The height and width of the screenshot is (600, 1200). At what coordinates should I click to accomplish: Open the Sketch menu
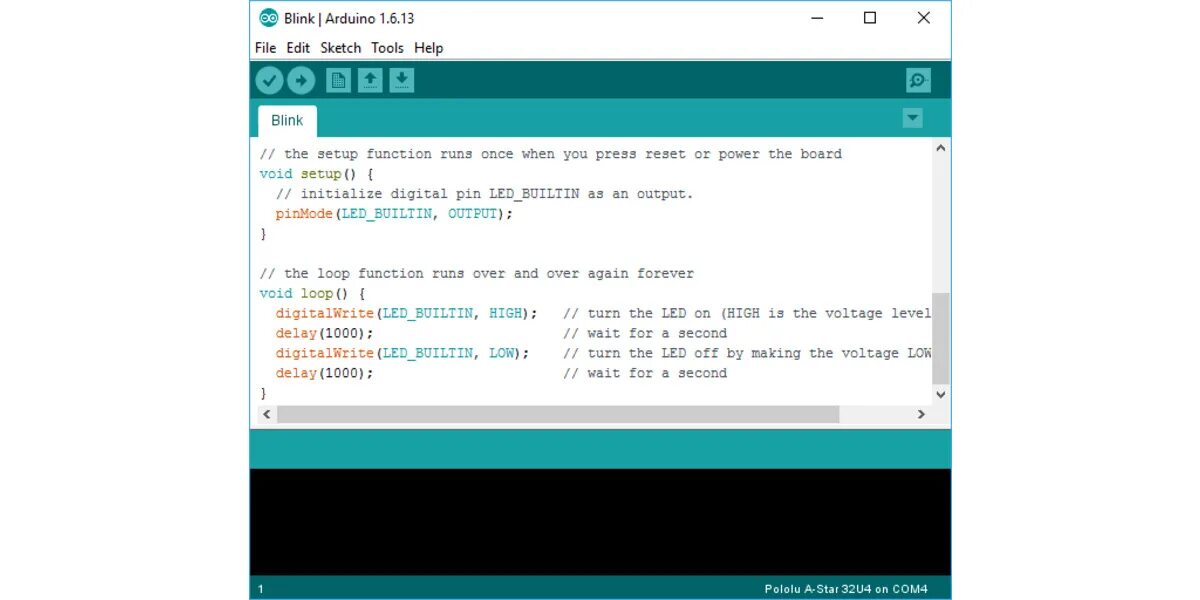(341, 48)
